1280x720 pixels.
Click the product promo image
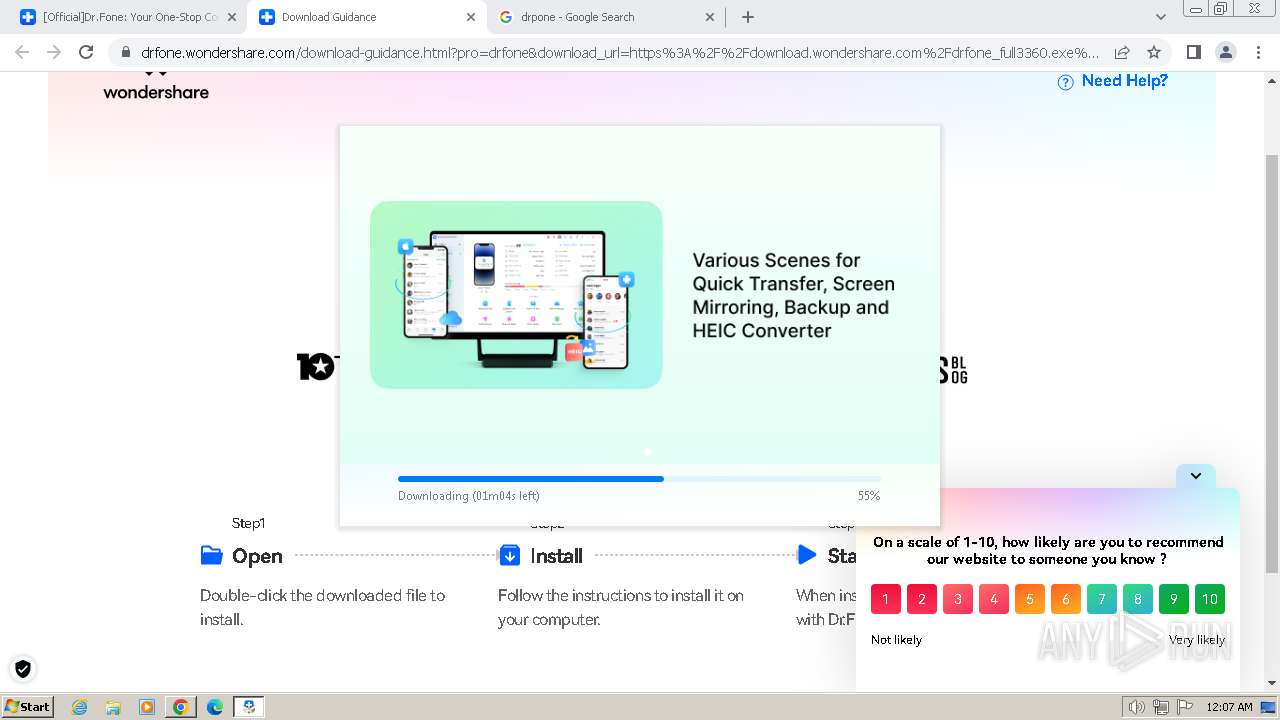tap(516, 295)
